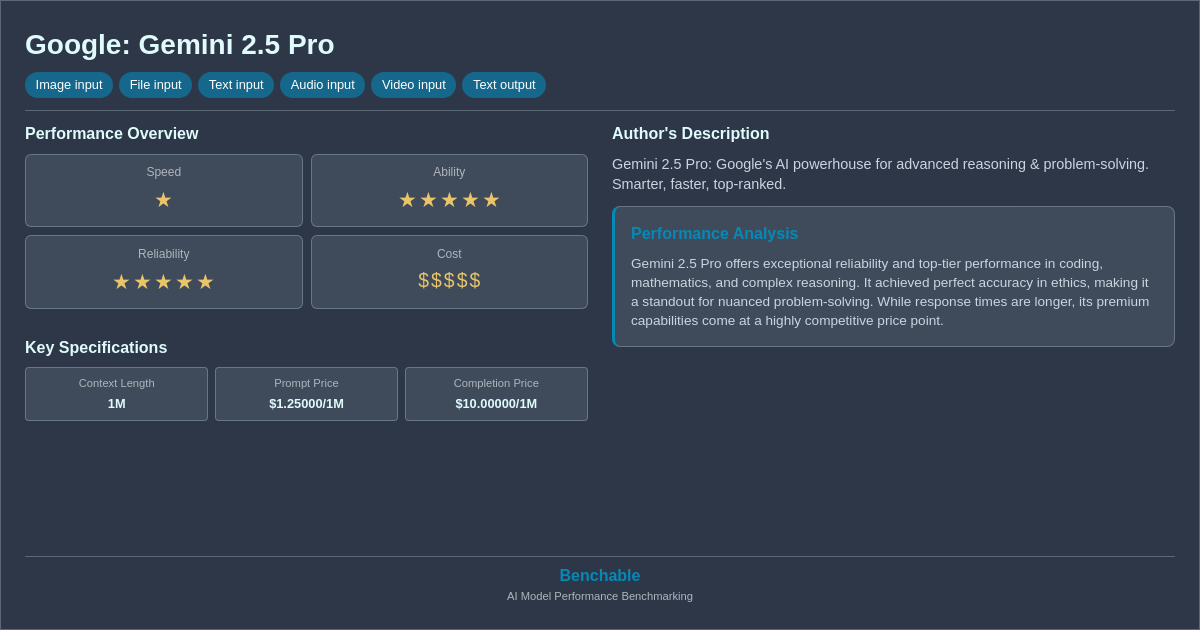Expand the Ability performance card
Image resolution: width=1200 pixels, height=630 pixels.
[449, 190]
